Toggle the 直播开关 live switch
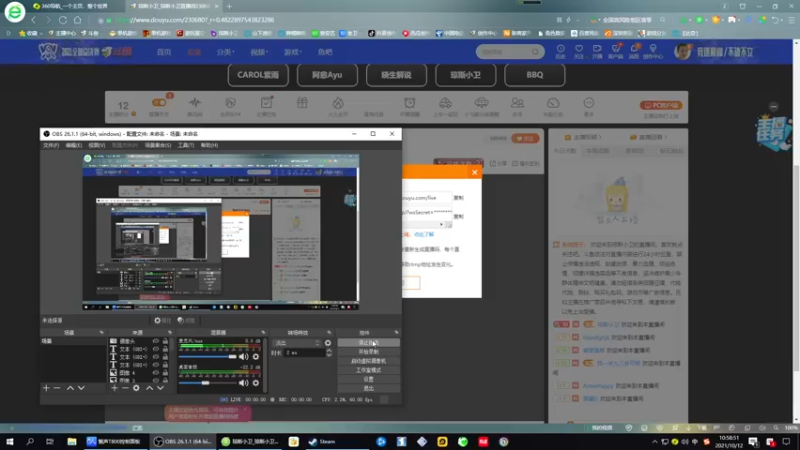The width and height of the screenshot is (800, 450). tap(159, 103)
